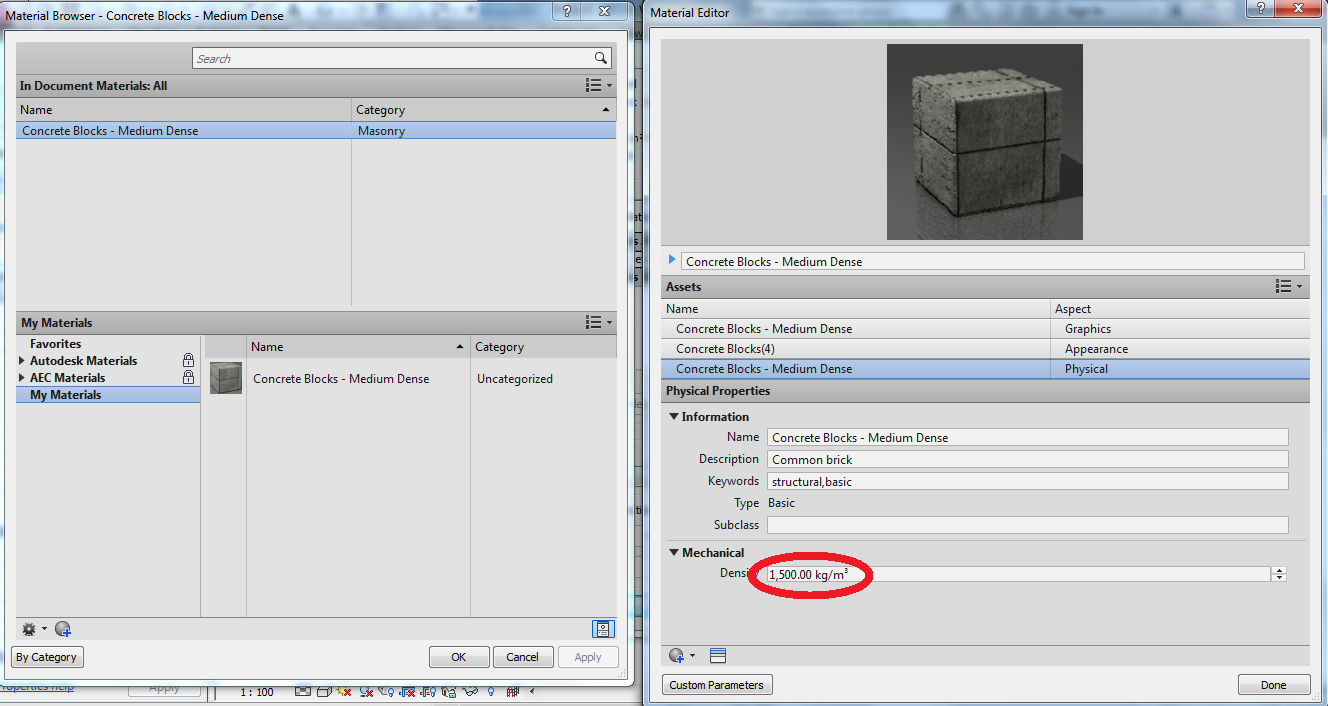Click the add asset sphere icon in Material Editor

(x=677, y=656)
